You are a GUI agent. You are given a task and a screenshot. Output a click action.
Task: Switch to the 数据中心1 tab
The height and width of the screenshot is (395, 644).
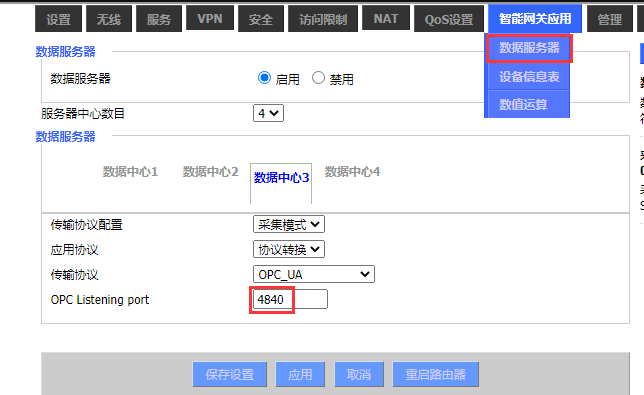click(130, 172)
